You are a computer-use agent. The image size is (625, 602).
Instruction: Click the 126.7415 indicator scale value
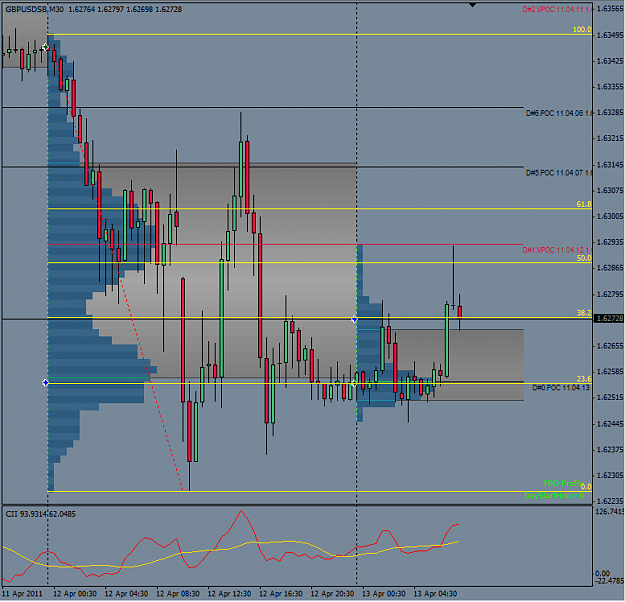click(x=610, y=512)
